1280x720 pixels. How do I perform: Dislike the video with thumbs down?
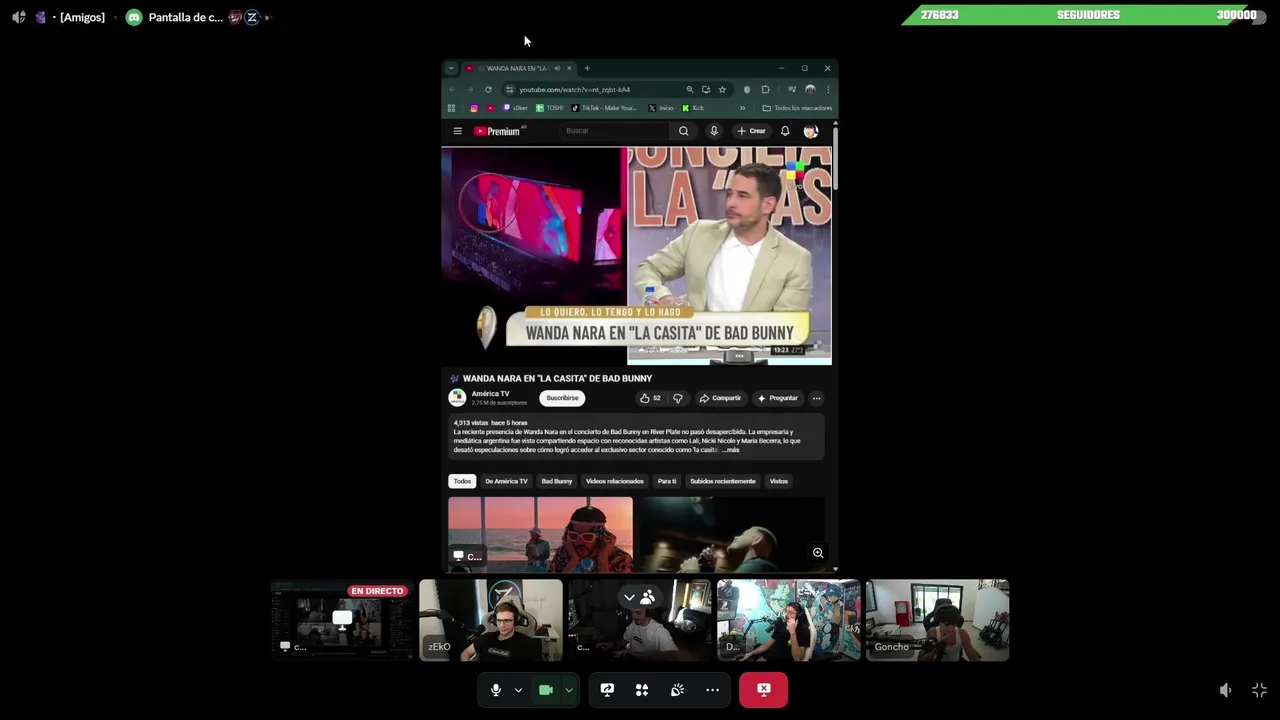pyautogui.click(x=677, y=398)
